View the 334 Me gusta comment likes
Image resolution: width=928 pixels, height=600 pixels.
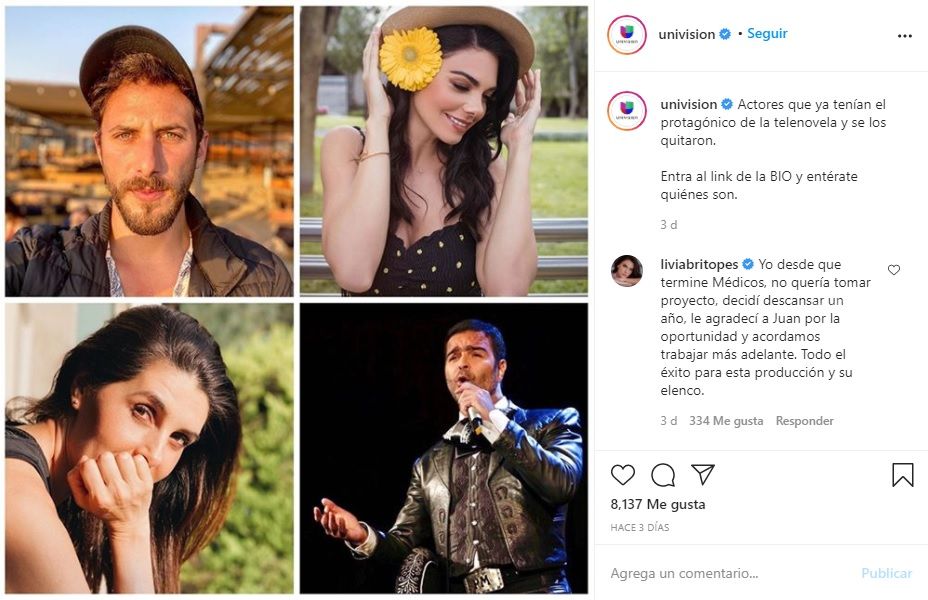(725, 421)
